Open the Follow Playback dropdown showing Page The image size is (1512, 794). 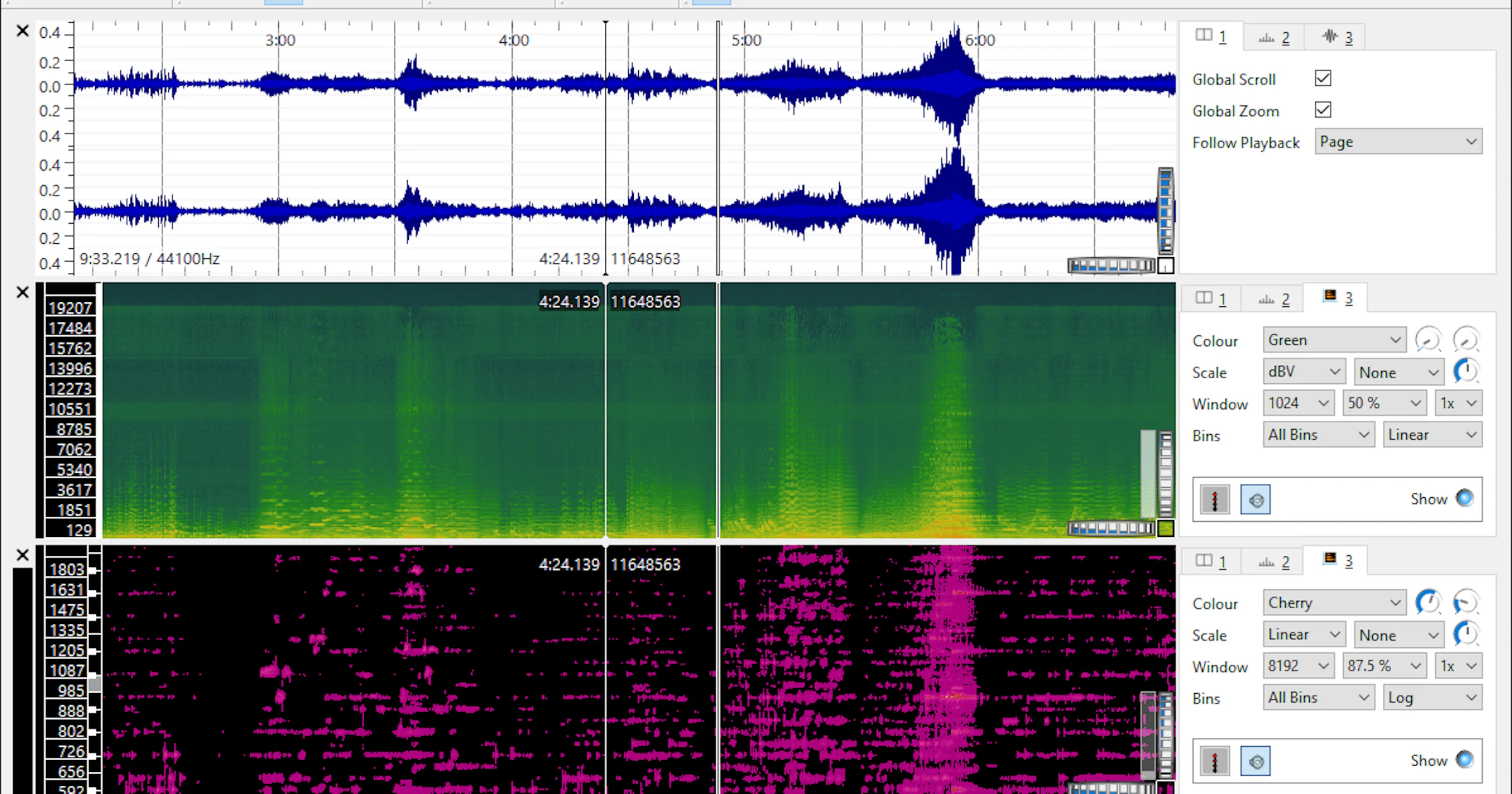(x=1399, y=142)
